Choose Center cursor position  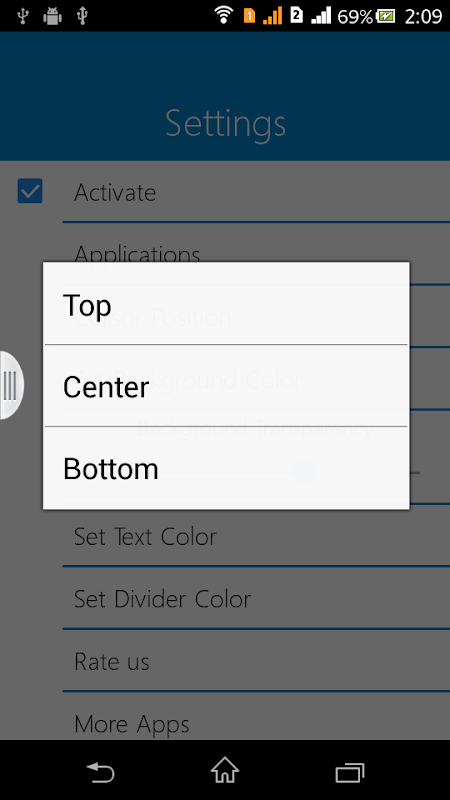tap(226, 386)
